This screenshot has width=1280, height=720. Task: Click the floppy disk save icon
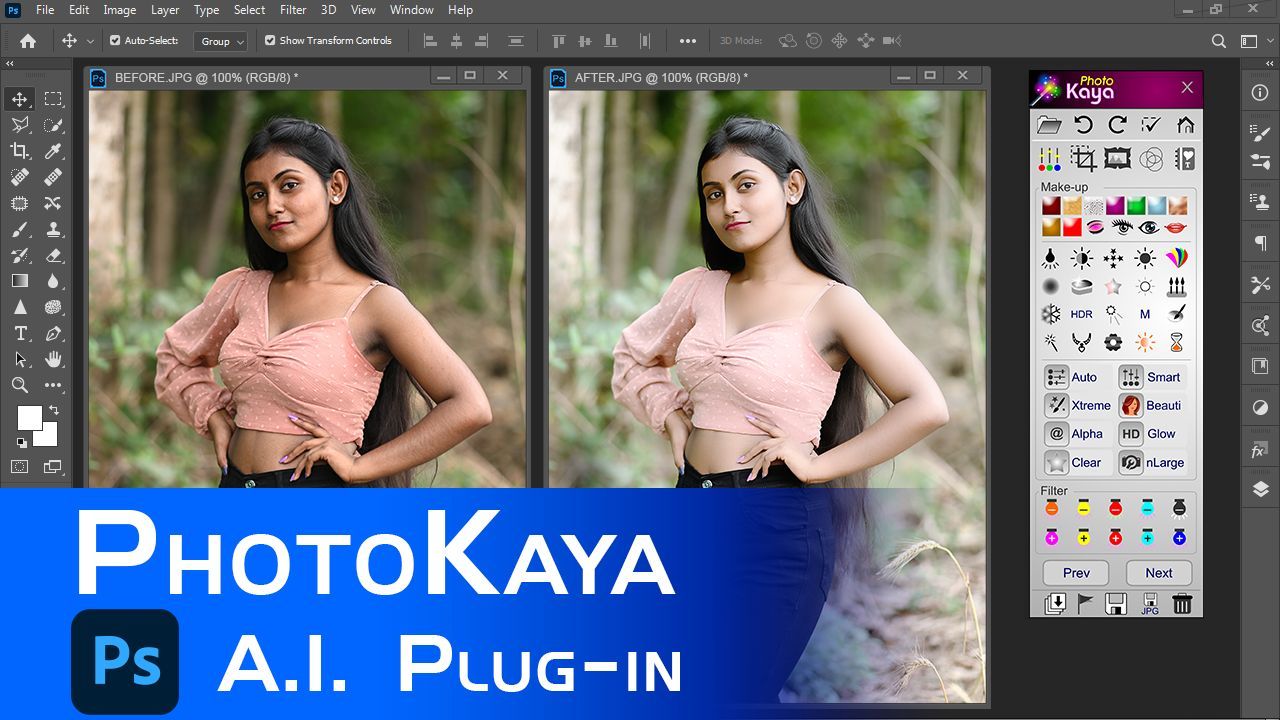tap(1116, 603)
